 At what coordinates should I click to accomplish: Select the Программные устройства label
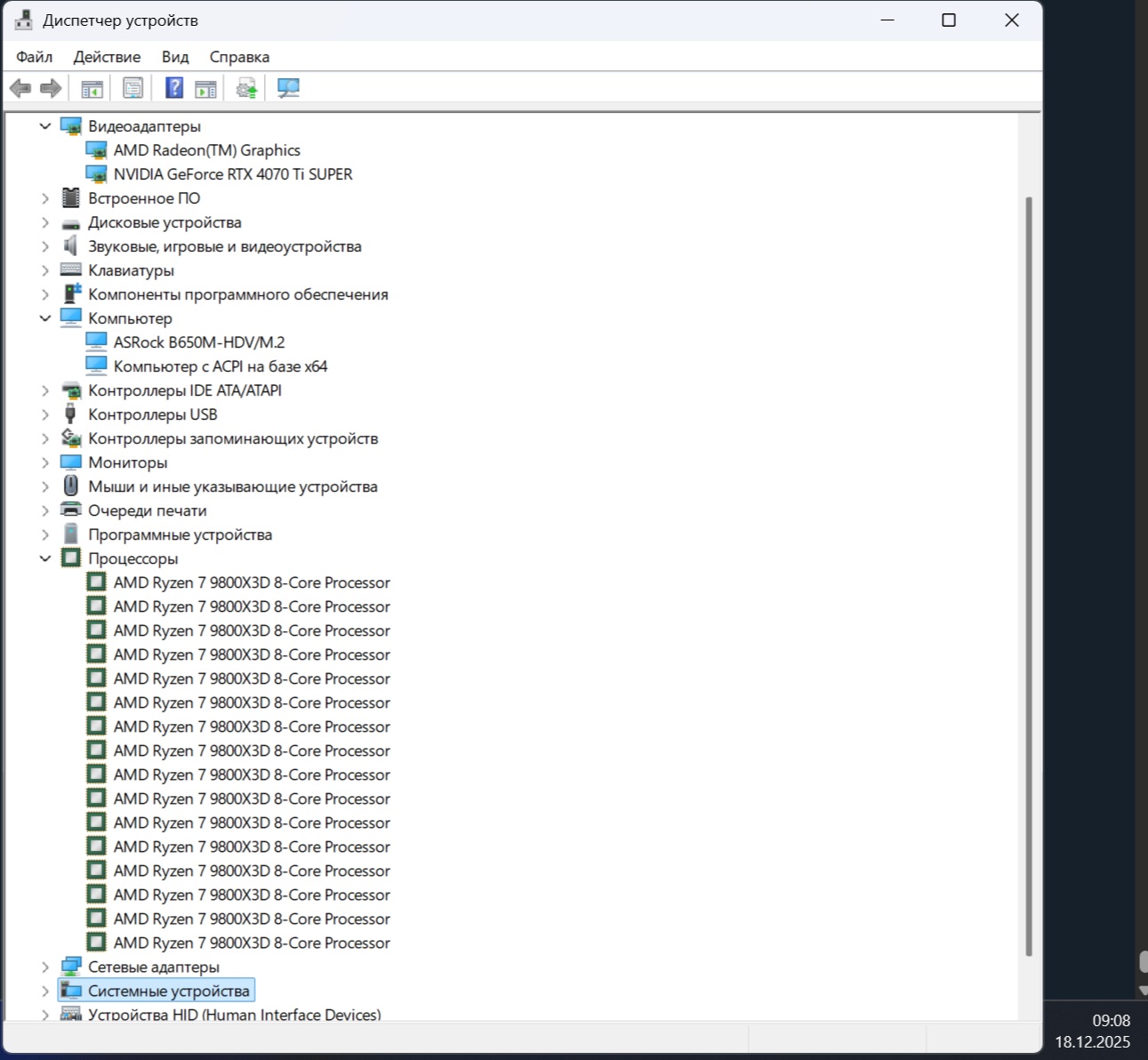click(180, 534)
